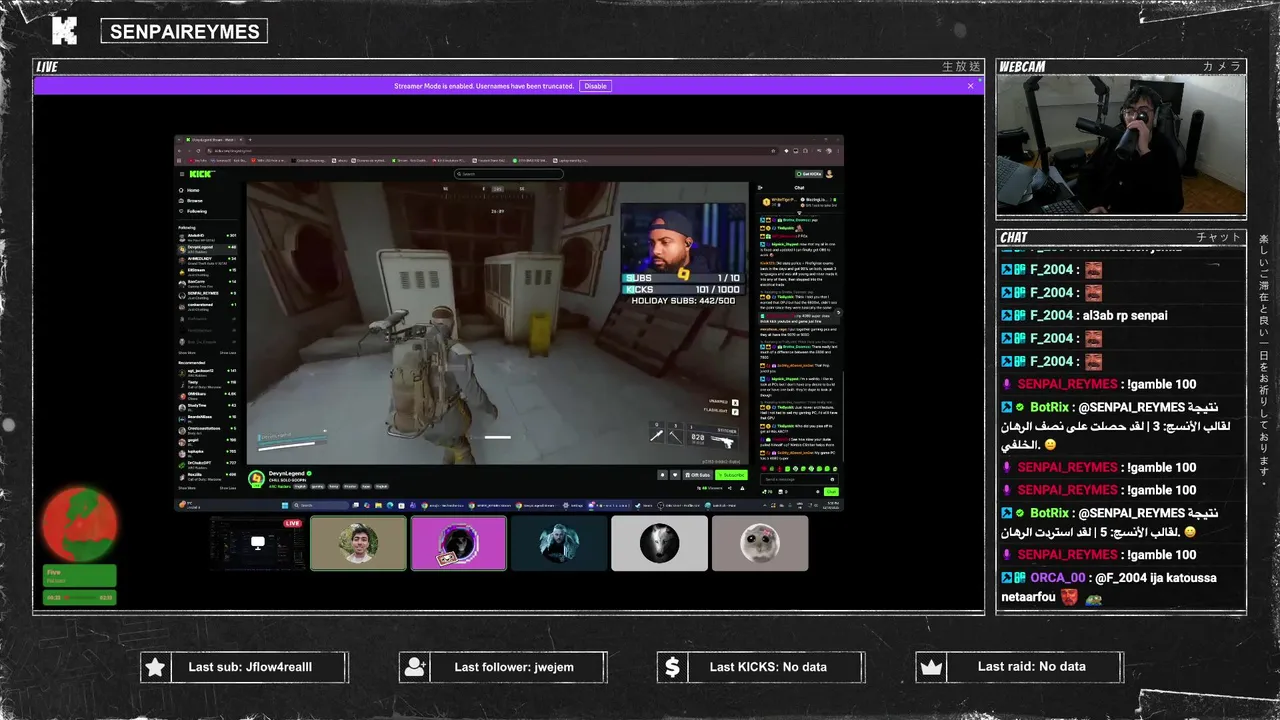Focus the Send a message chat field
The width and height of the screenshot is (1280, 720).
(x=799, y=480)
